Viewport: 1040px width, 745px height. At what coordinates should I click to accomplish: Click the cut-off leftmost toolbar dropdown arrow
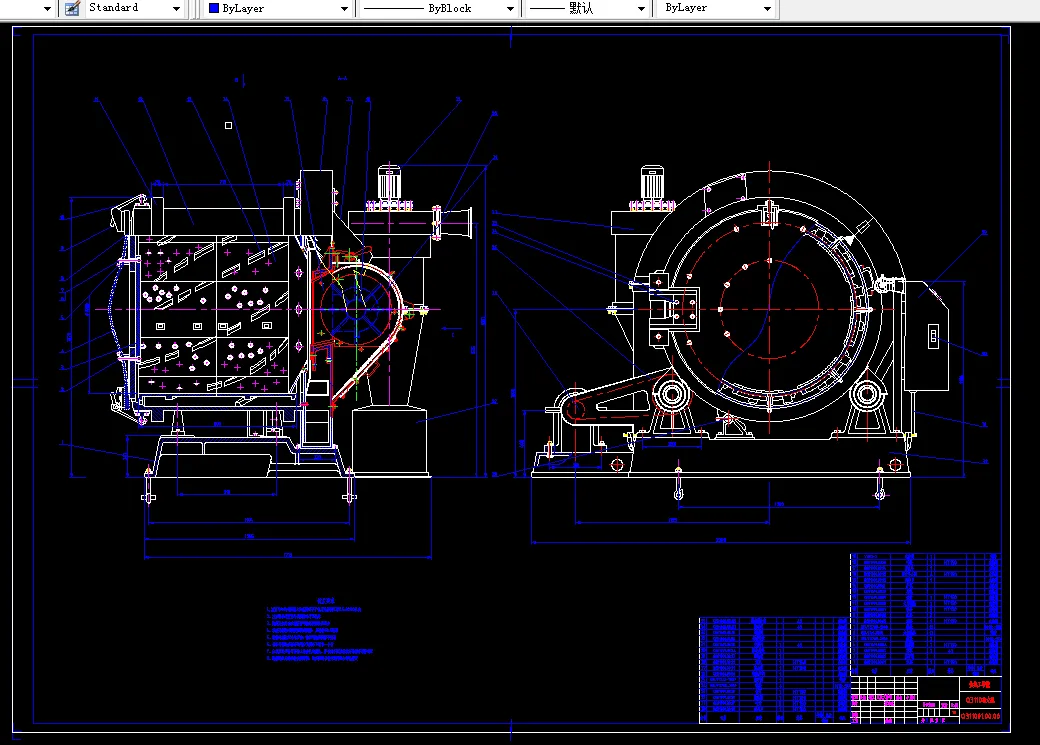coord(47,9)
